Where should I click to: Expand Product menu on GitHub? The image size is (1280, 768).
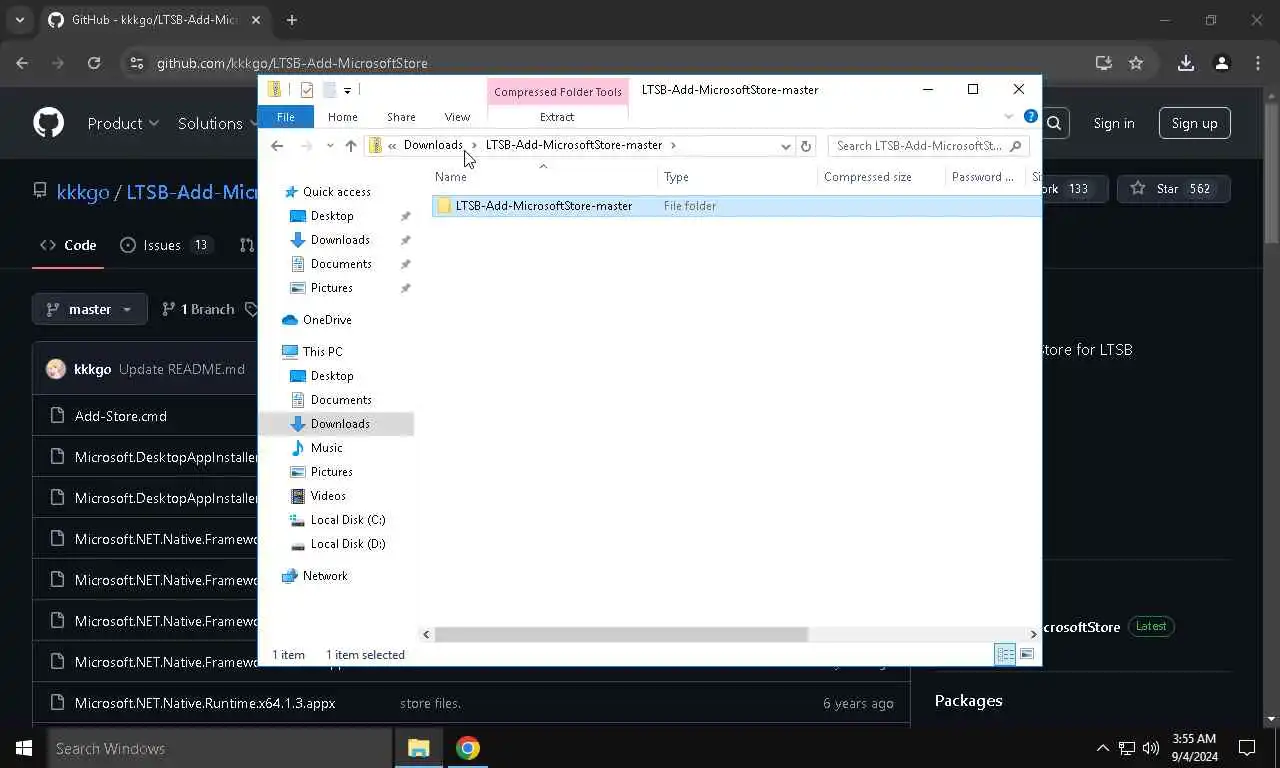(123, 123)
